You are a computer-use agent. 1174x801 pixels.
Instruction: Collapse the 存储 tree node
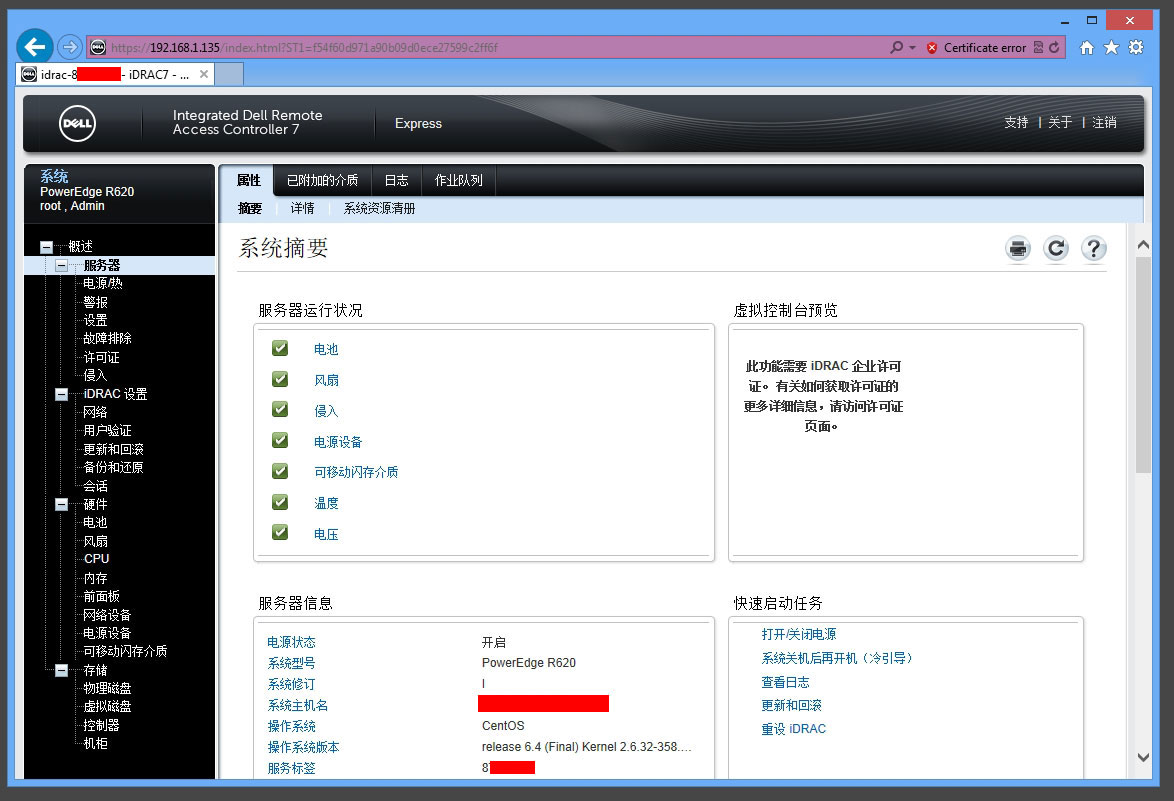click(61, 670)
